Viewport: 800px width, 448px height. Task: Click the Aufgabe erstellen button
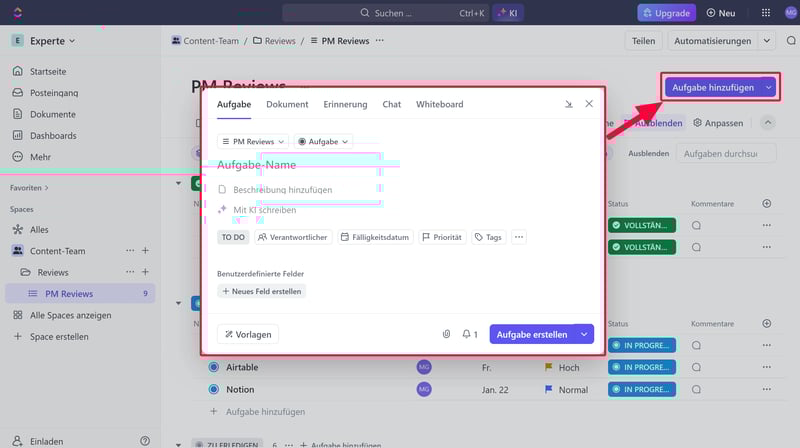pyautogui.click(x=532, y=334)
